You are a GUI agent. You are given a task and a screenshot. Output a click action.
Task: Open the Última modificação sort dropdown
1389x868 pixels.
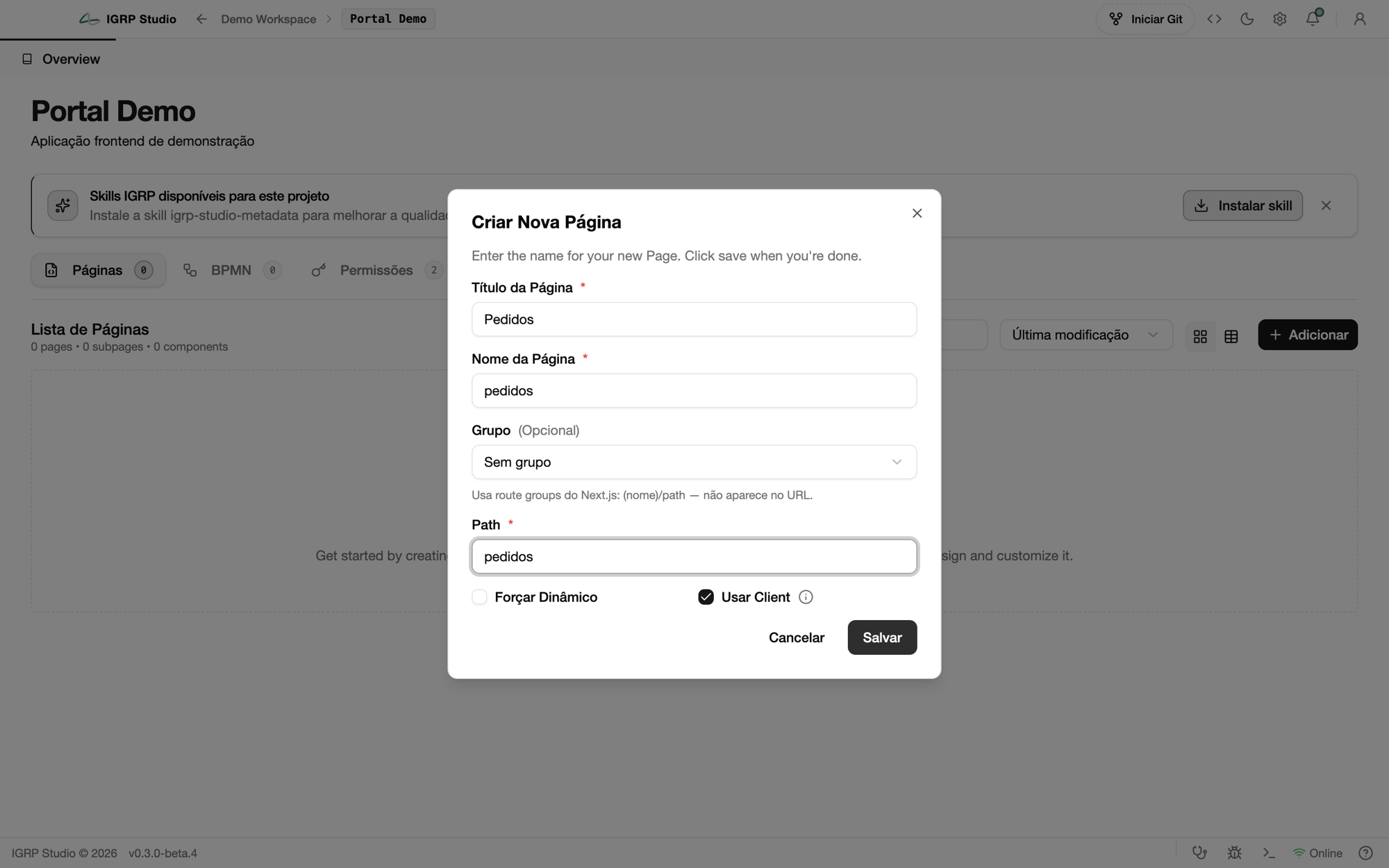(x=1086, y=335)
